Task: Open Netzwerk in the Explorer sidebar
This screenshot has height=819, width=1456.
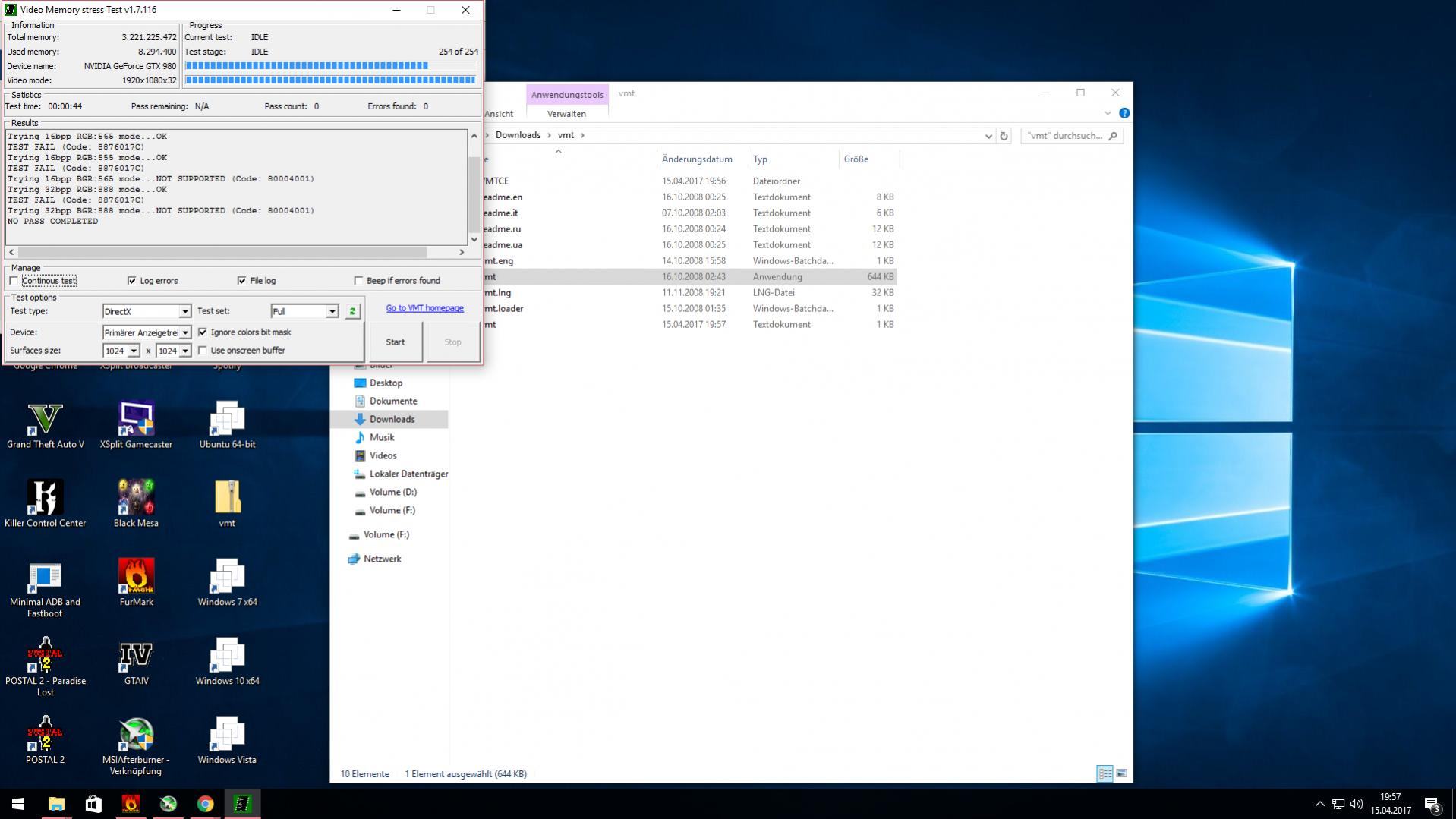Action: click(382, 559)
